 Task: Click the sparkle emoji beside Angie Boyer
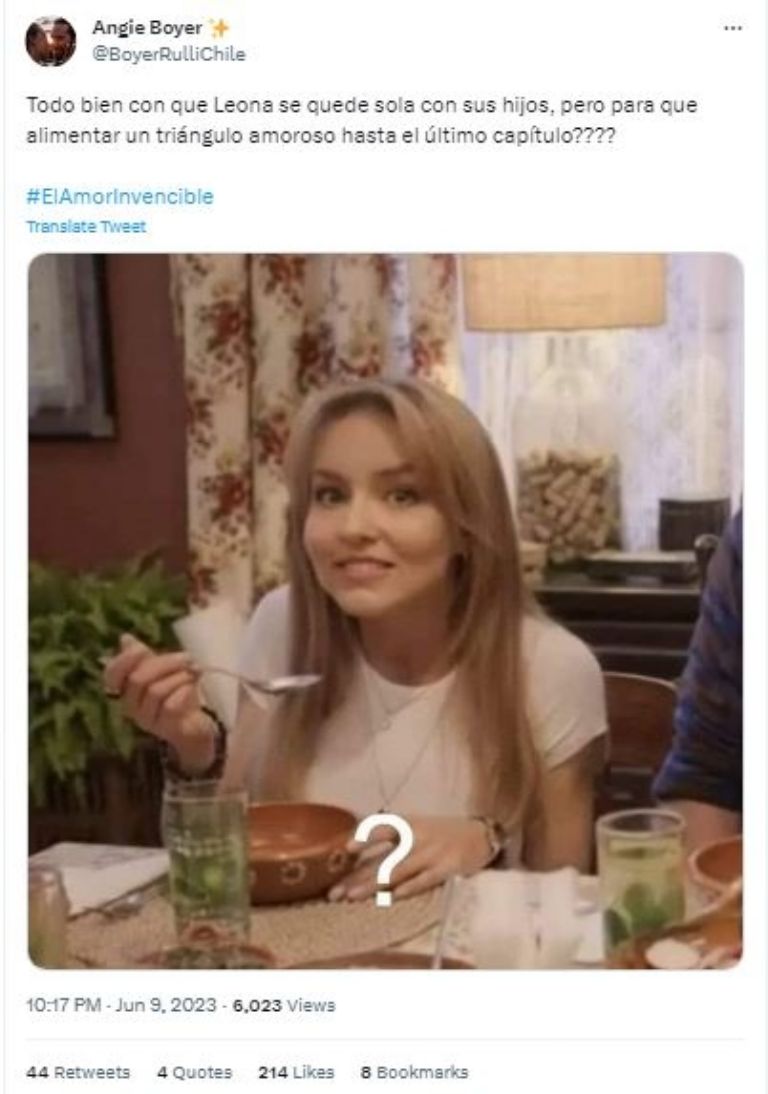point(219,28)
